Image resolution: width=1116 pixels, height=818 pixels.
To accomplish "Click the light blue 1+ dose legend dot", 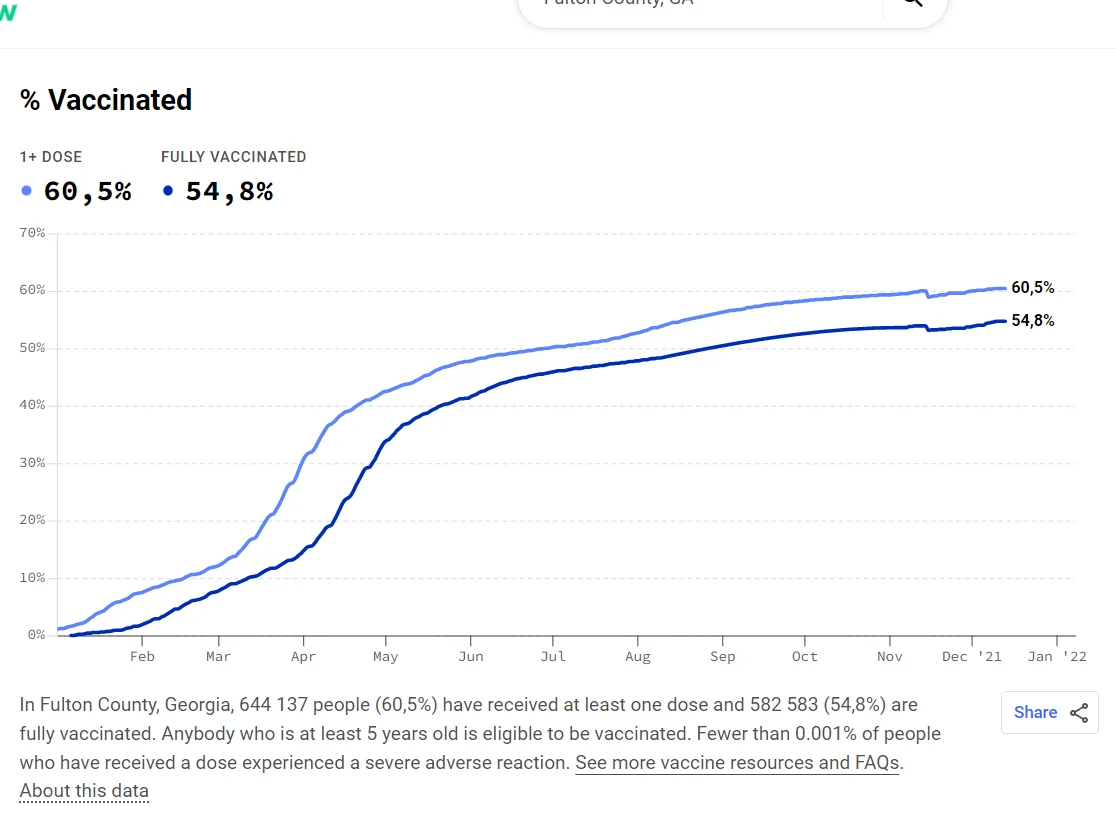I will 27,191.
